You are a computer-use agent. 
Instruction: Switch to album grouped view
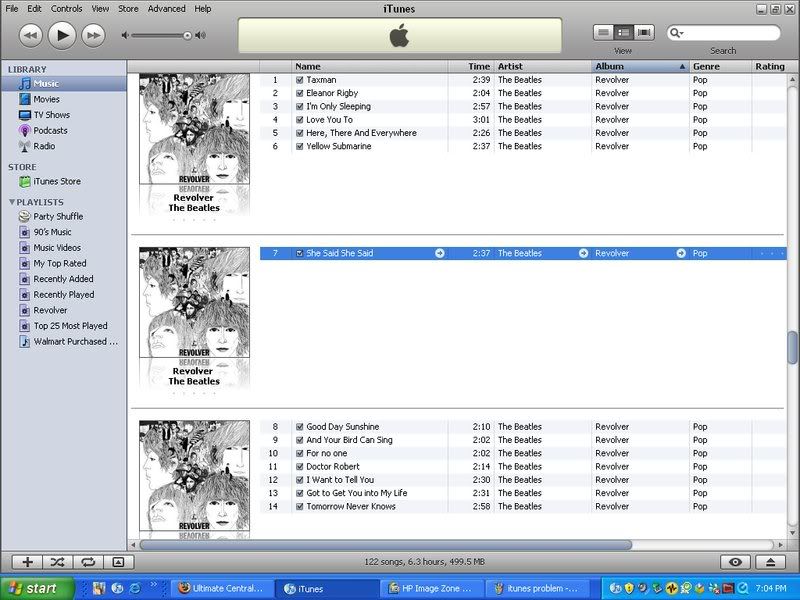click(x=623, y=33)
